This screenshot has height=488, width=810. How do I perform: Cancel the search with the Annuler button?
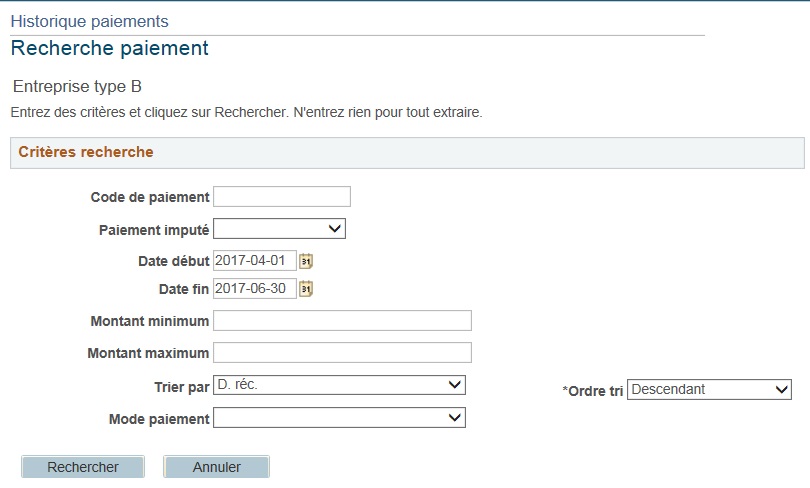pos(216,467)
